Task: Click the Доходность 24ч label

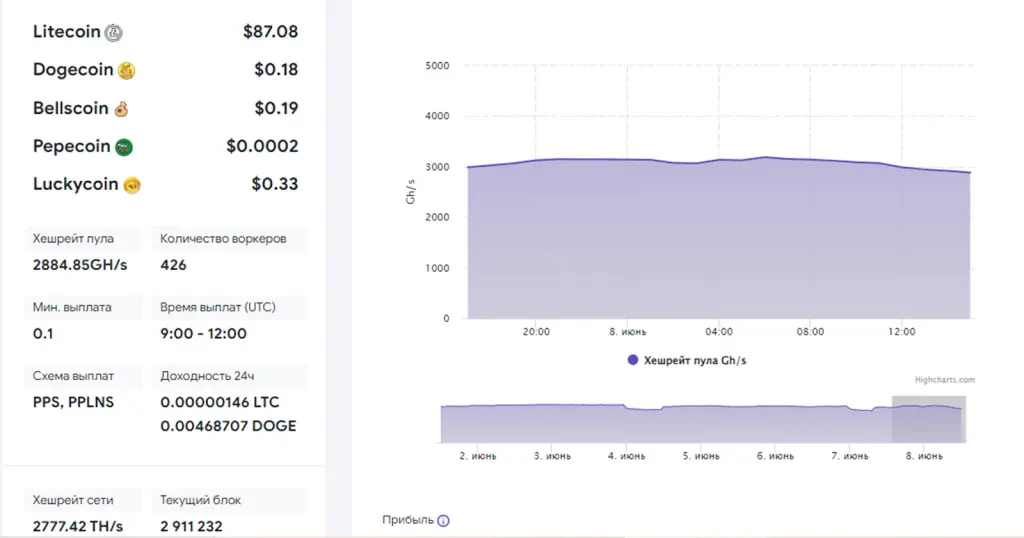Action: [x=207, y=376]
